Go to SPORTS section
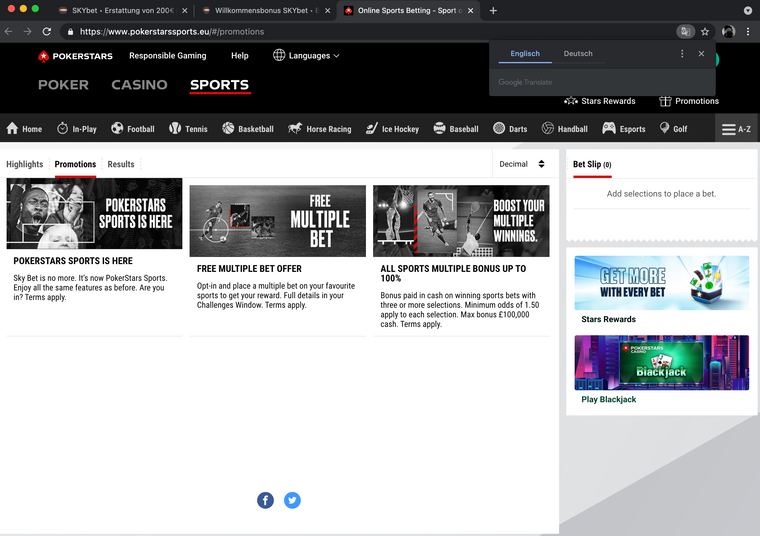This screenshot has height=536, width=760. [x=220, y=85]
